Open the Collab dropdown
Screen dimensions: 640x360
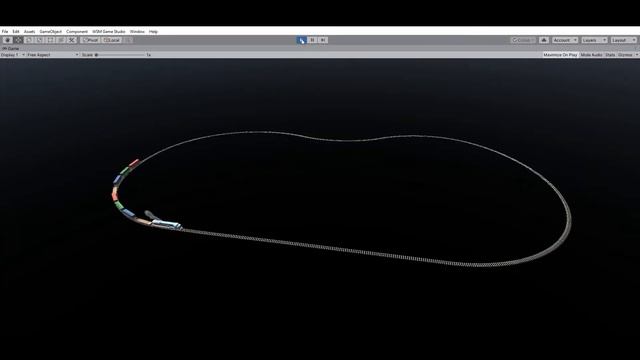pyautogui.click(x=523, y=40)
